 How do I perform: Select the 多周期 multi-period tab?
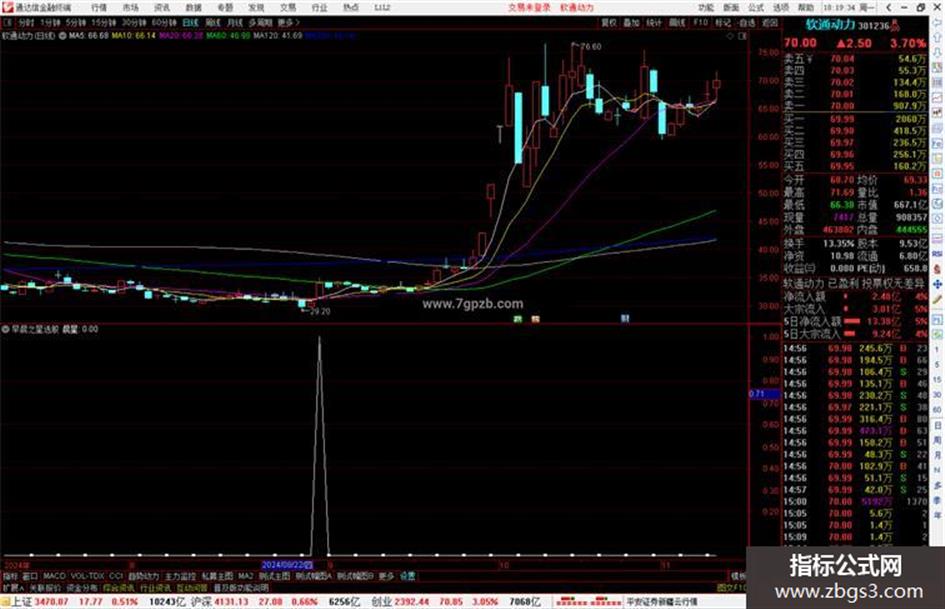pos(260,22)
